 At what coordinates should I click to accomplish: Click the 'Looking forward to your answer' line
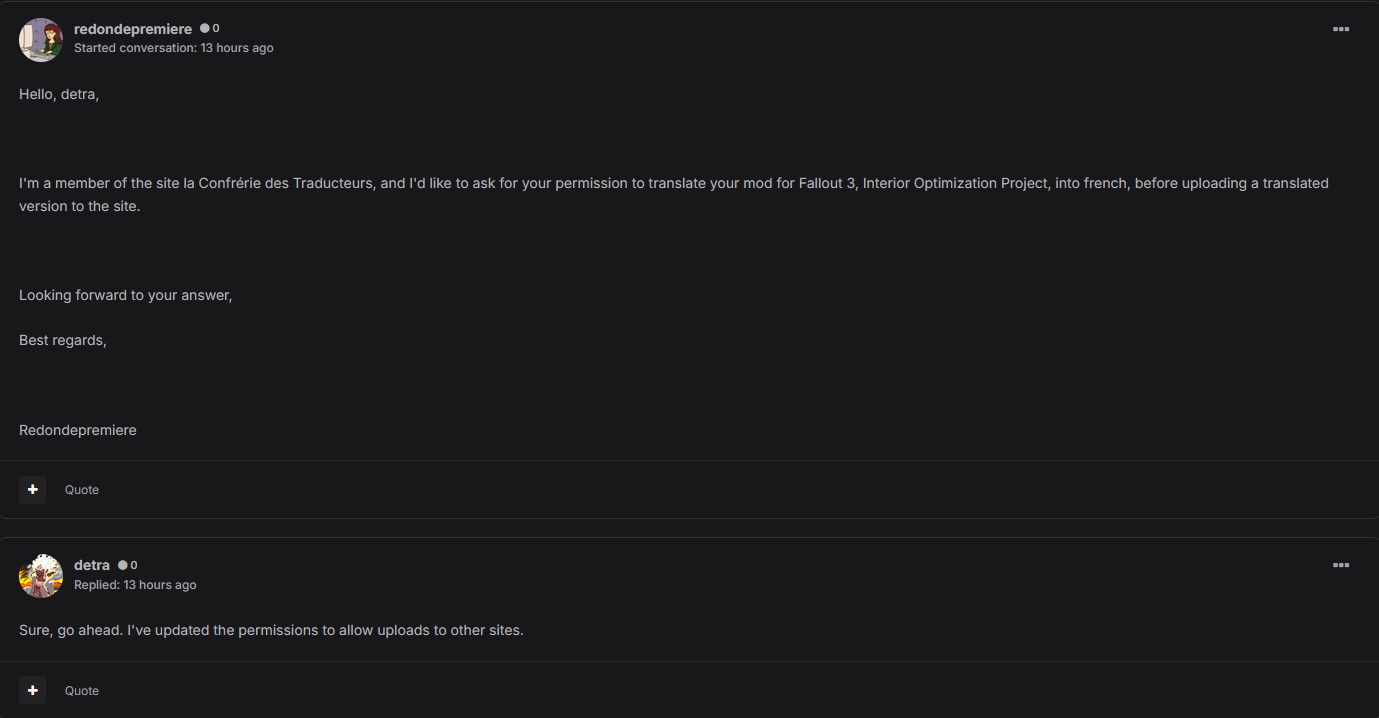(x=126, y=295)
